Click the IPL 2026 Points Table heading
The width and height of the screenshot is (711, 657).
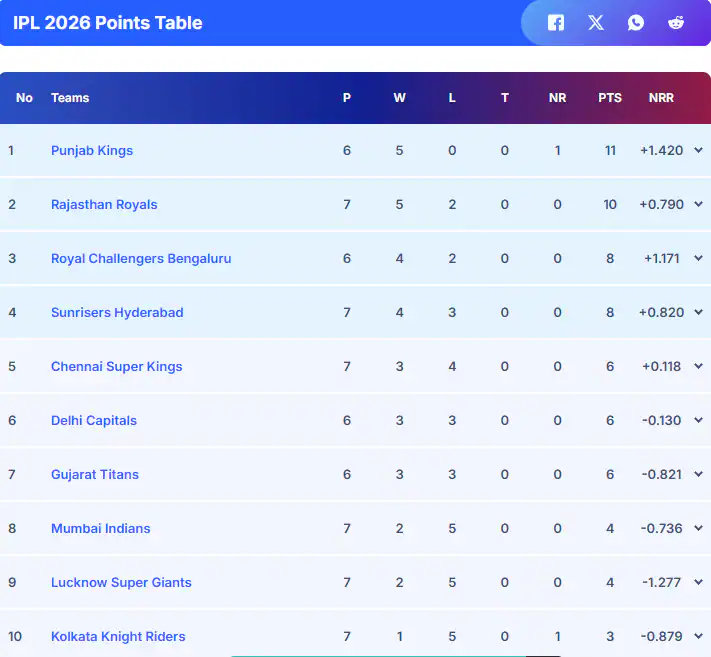pos(108,23)
